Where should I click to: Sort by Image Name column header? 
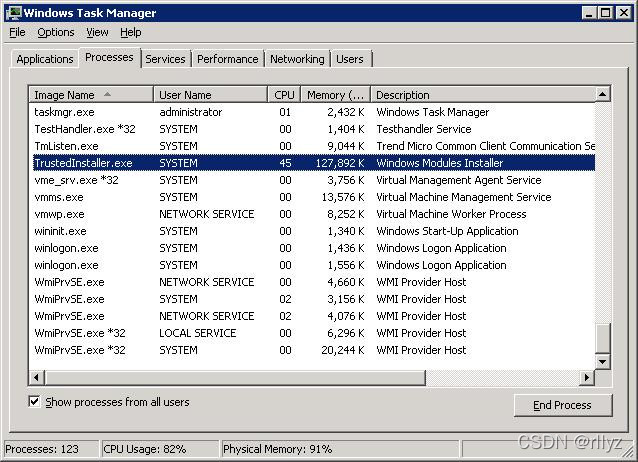tap(91, 95)
